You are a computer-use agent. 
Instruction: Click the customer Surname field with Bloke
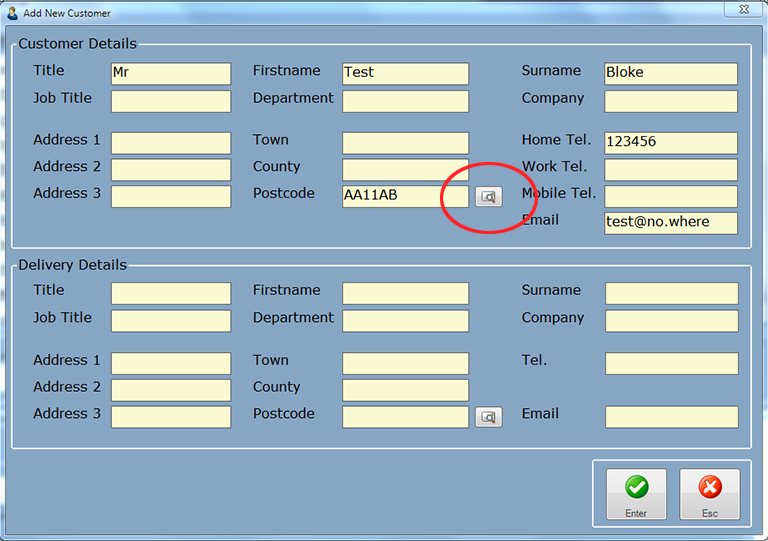(671, 74)
